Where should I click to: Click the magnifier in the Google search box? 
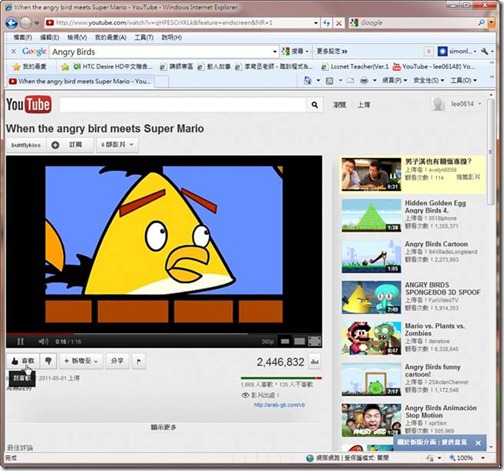[x=481, y=23]
